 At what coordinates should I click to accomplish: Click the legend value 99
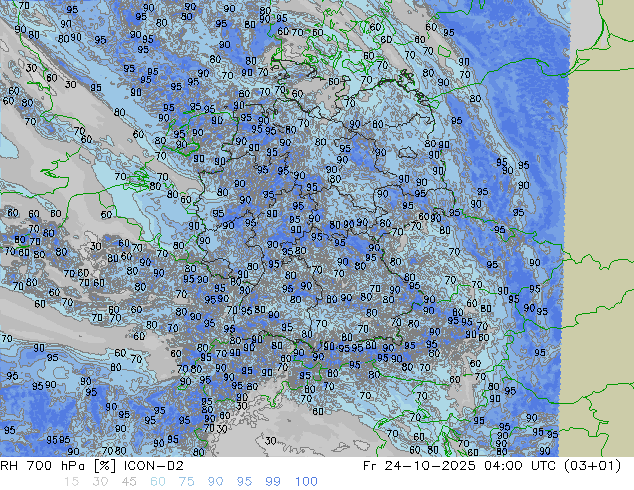[273, 482]
